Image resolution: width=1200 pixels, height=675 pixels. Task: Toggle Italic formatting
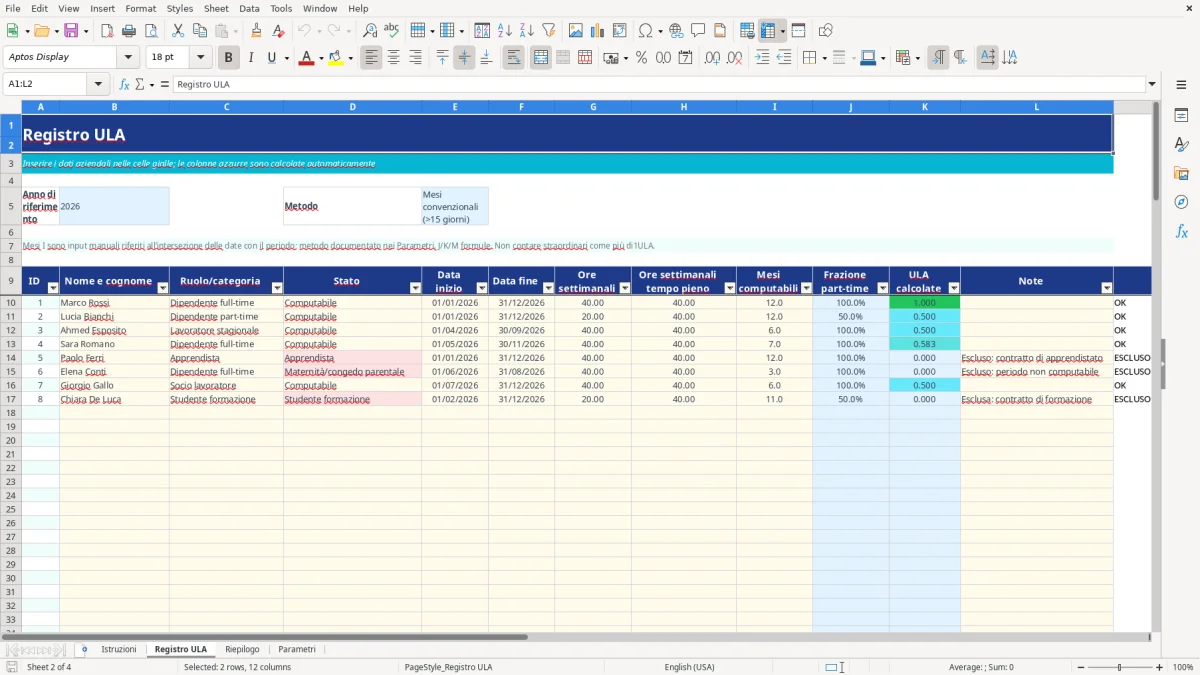[251, 58]
